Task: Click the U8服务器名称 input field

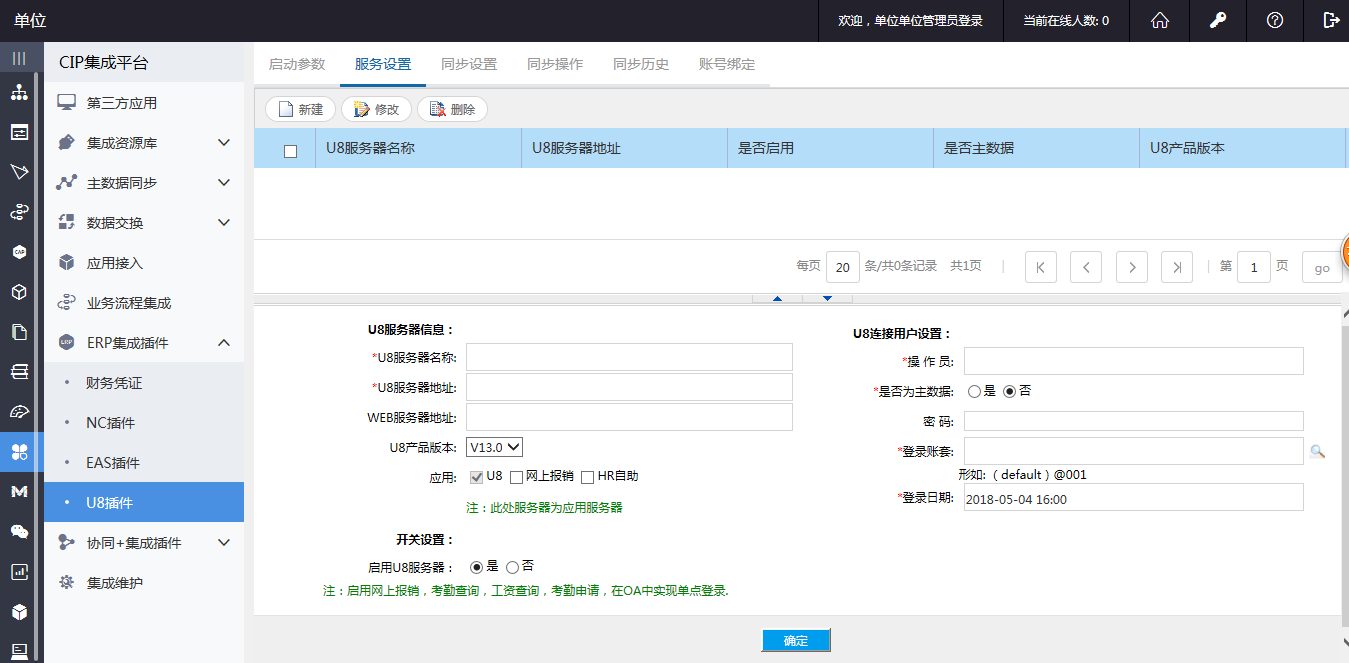Action: 629,357
